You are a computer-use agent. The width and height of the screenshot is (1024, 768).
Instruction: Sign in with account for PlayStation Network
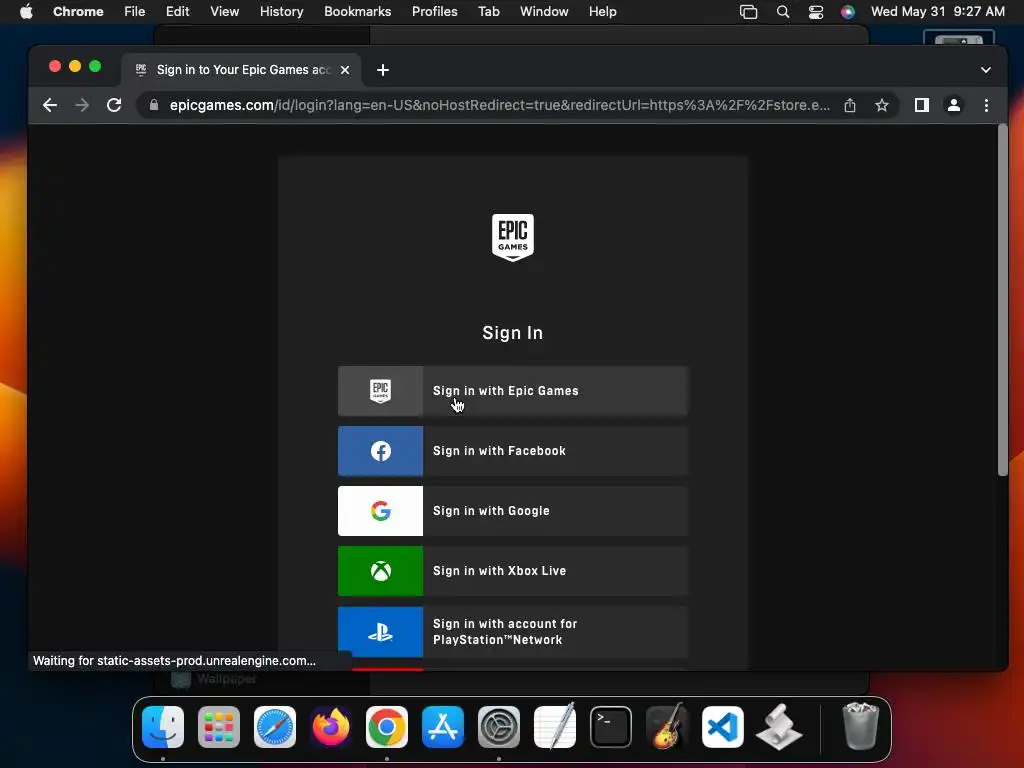[513, 632]
